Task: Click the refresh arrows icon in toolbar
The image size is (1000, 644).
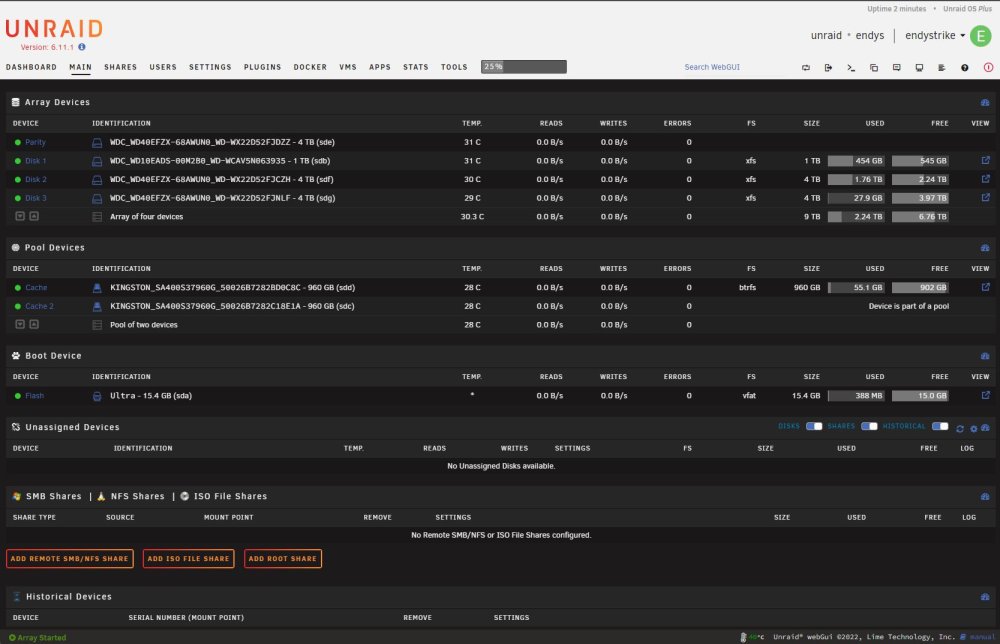Action: (805, 68)
